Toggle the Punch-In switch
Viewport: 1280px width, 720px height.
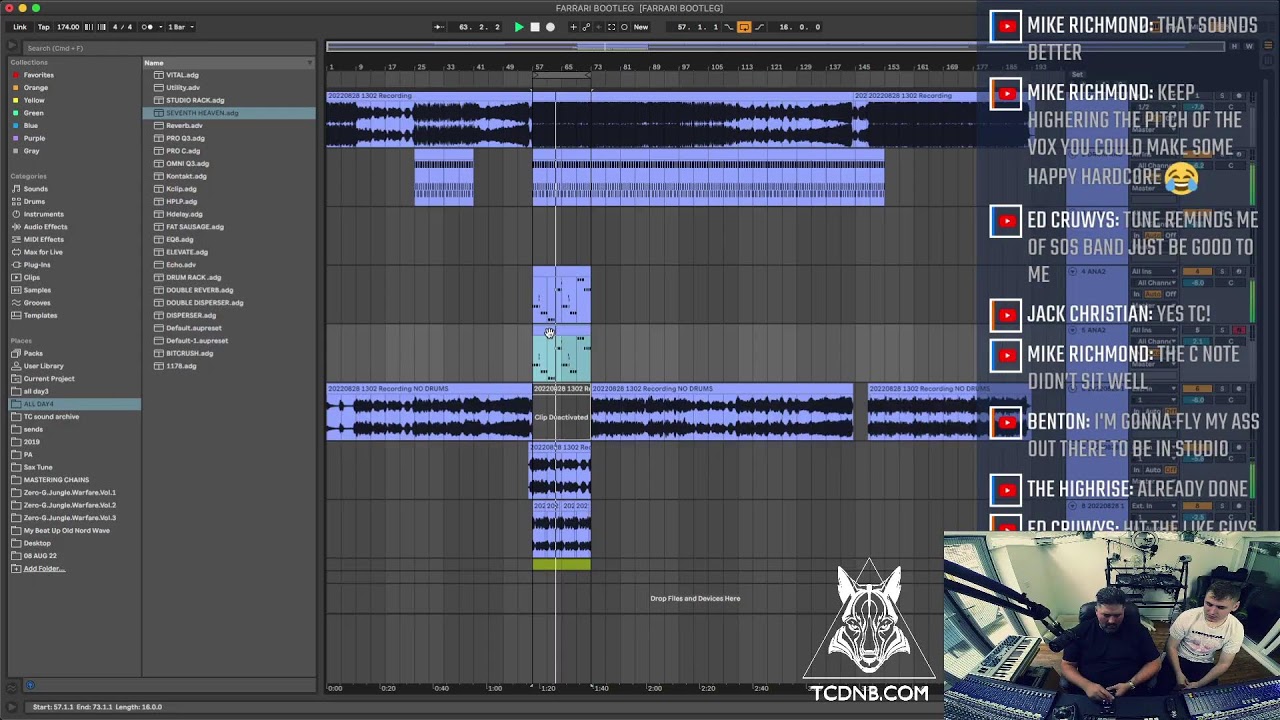(x=728, y=27)
